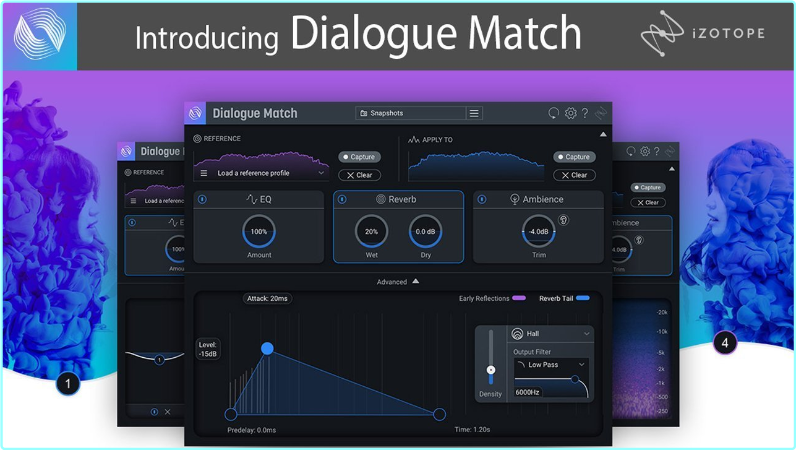Viewport: 796px width, 450px height.
Task: Clear the Apply To profile
Action: tap(574, 175)
